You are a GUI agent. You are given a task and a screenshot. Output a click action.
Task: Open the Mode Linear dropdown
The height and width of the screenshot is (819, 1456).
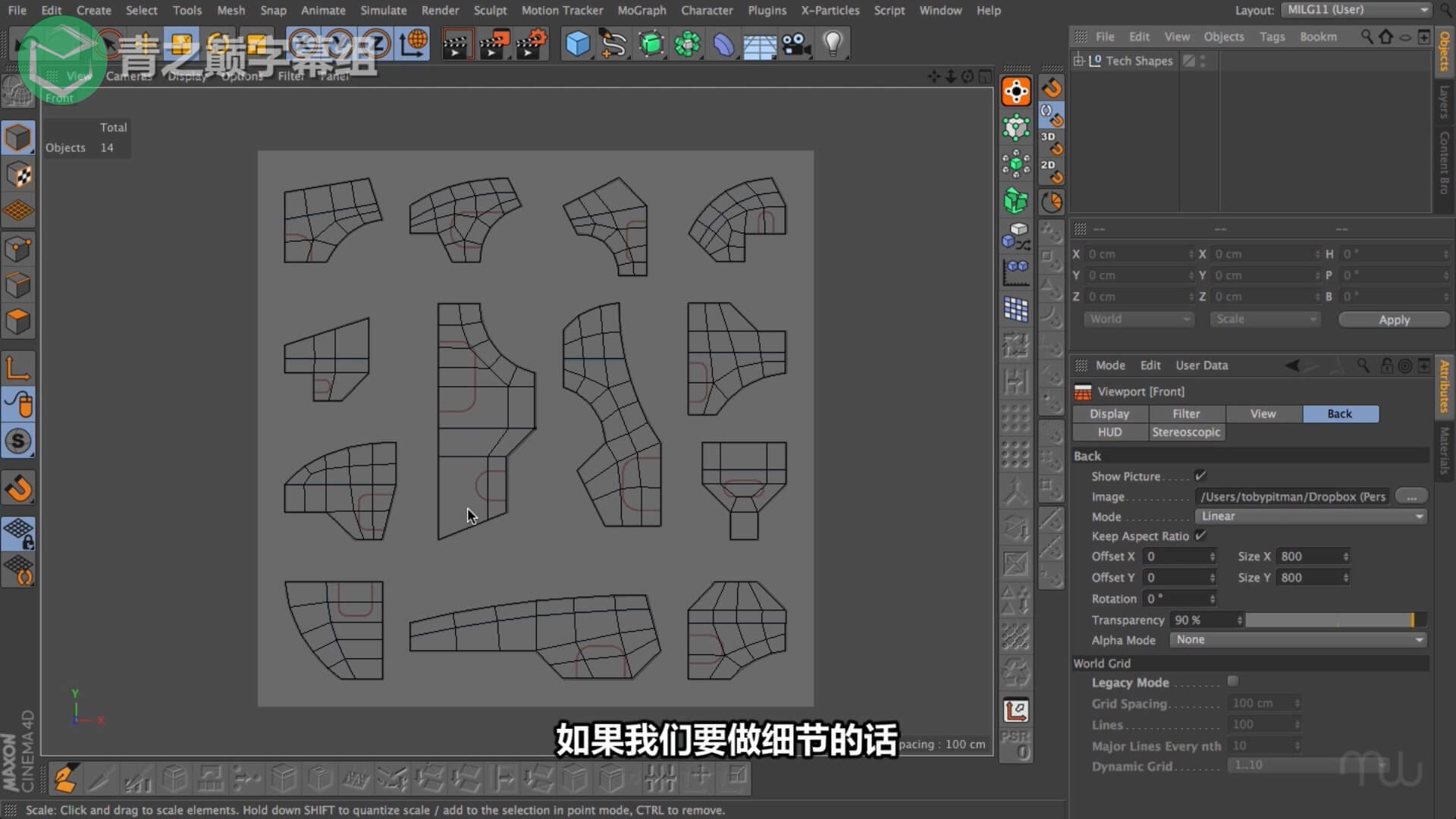tap(1310, 516)
